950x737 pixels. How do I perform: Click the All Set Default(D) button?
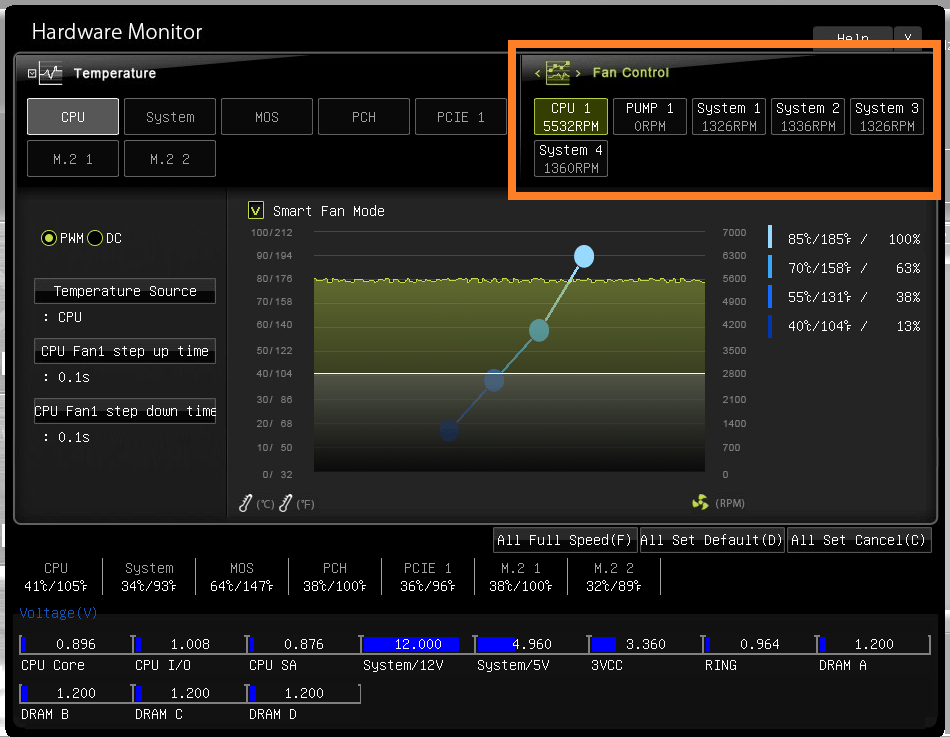(x=712, y=540)
